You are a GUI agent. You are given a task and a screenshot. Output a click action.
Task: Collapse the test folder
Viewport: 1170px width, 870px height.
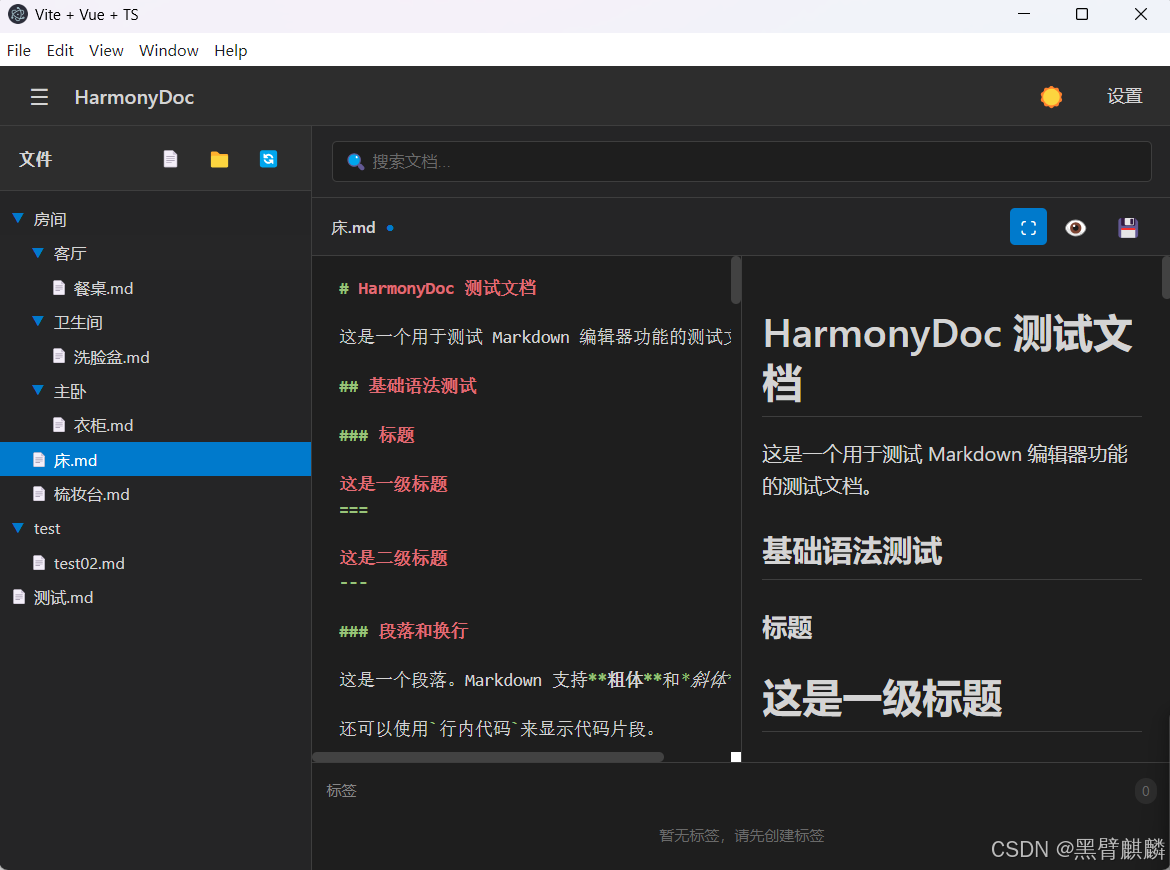[x=18, y=528]
